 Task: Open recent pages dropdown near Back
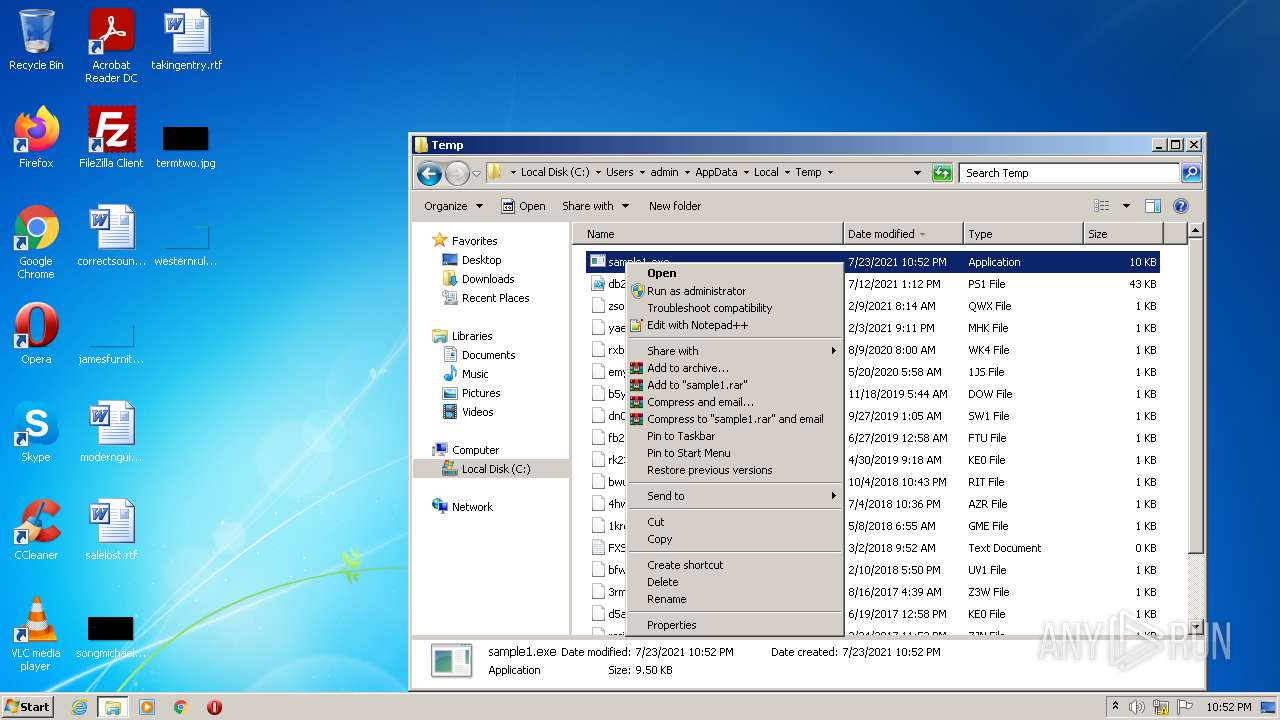[477, 173]
